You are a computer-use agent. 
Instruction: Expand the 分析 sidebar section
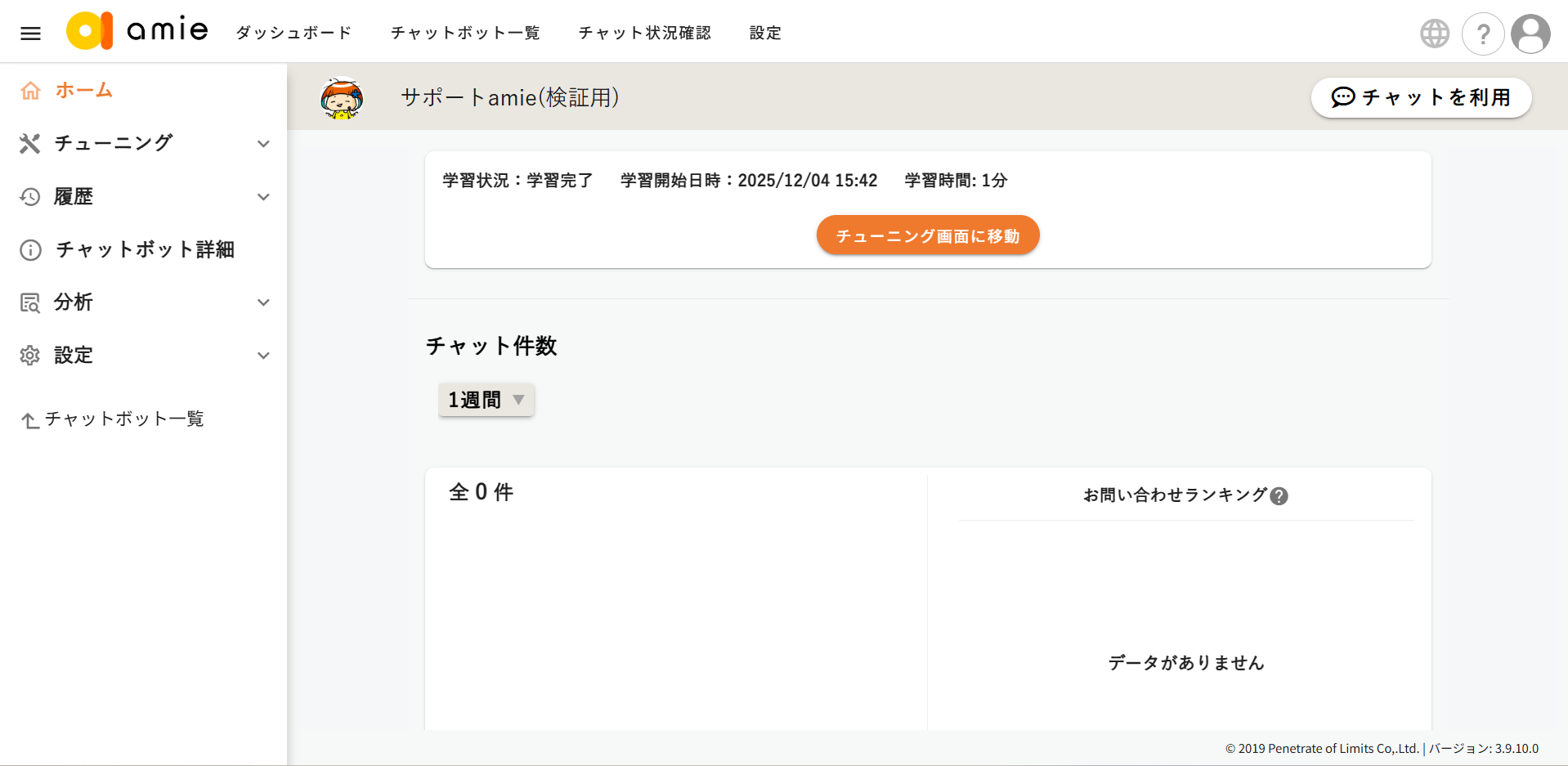[263, 302]
